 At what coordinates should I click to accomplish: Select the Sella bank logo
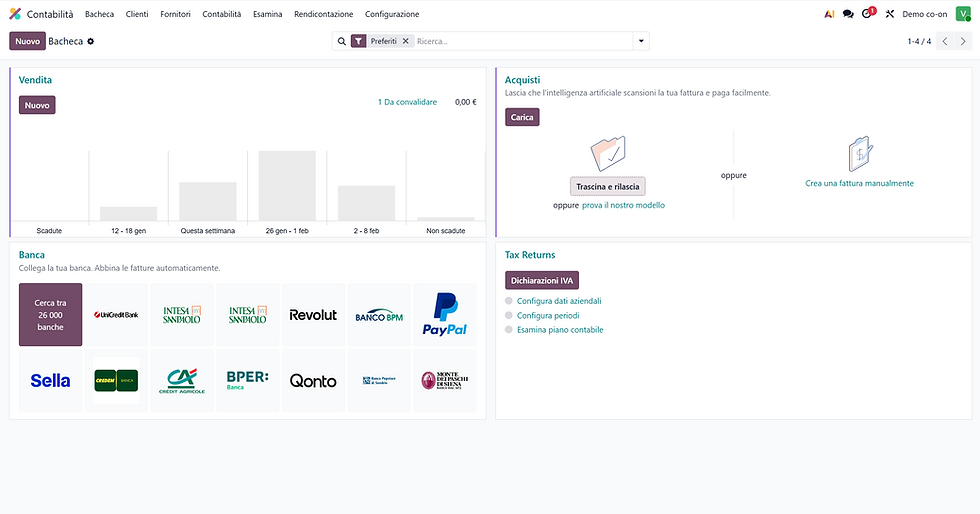click(51, 380)
